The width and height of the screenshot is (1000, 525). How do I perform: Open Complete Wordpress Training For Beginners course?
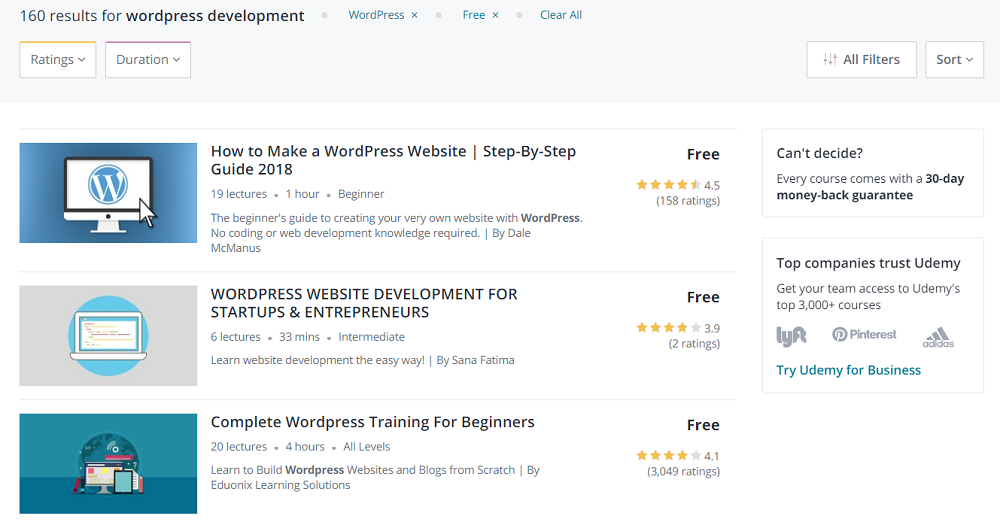pos(372,422)
